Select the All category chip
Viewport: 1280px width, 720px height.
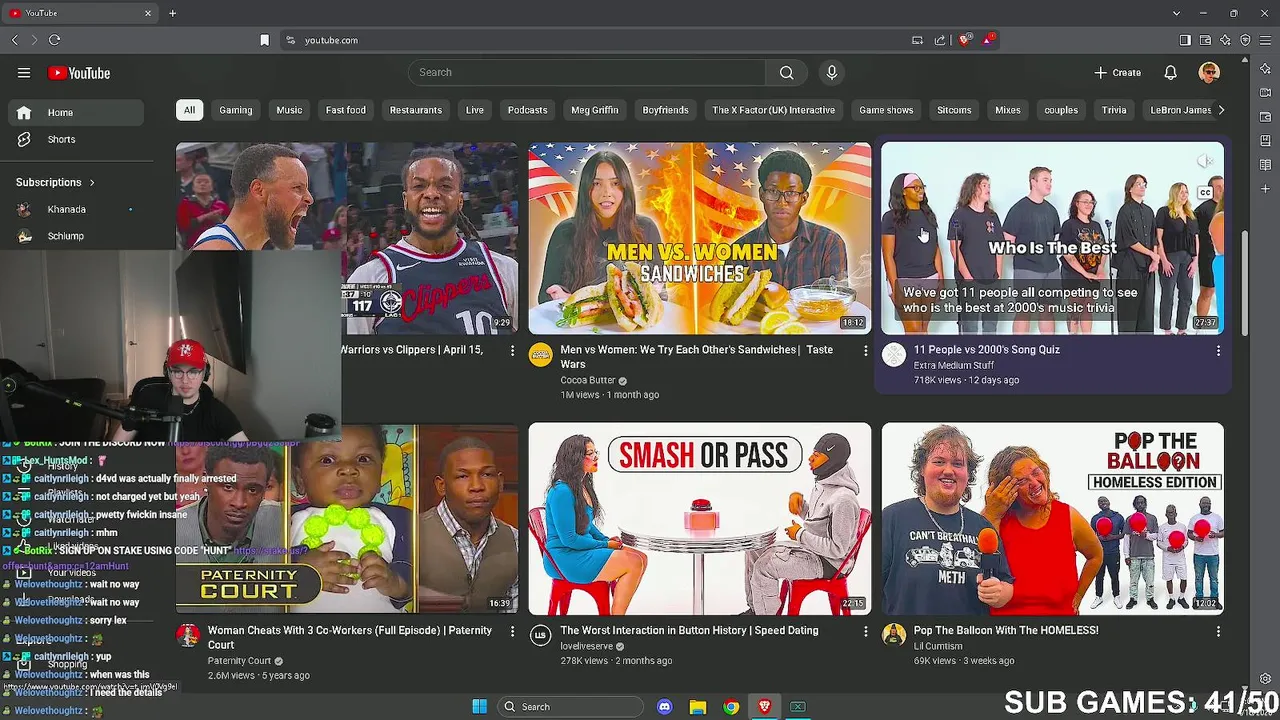(189, 110)
